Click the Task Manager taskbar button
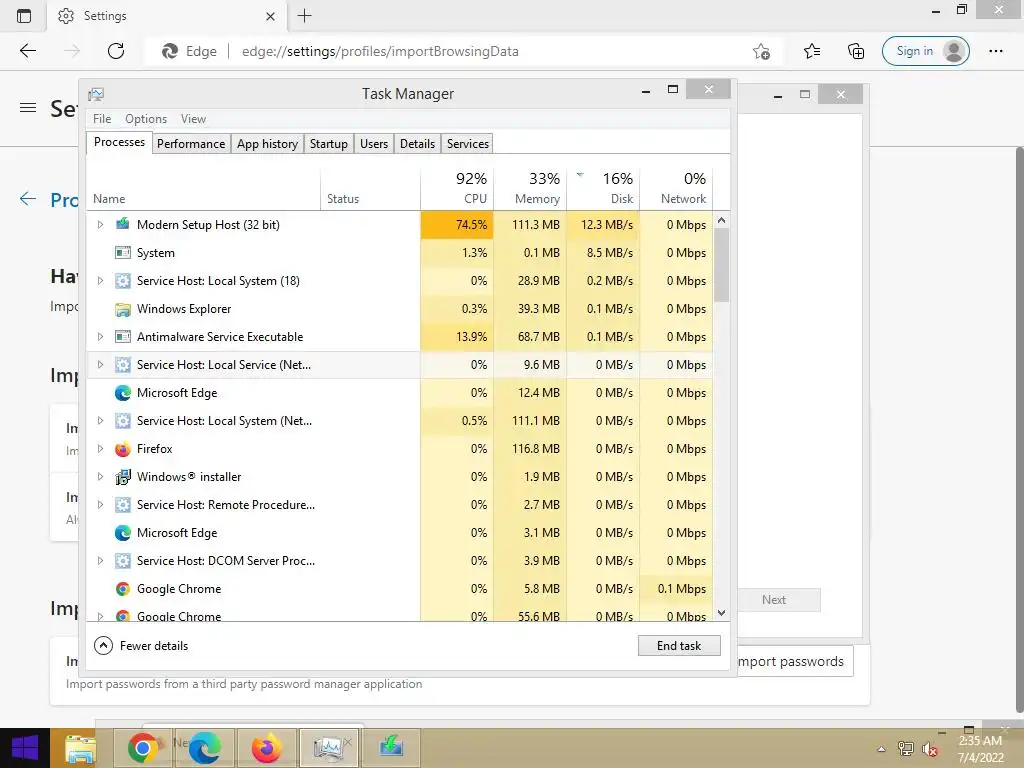The image size is (1024, 768). (x=328, y=748)
